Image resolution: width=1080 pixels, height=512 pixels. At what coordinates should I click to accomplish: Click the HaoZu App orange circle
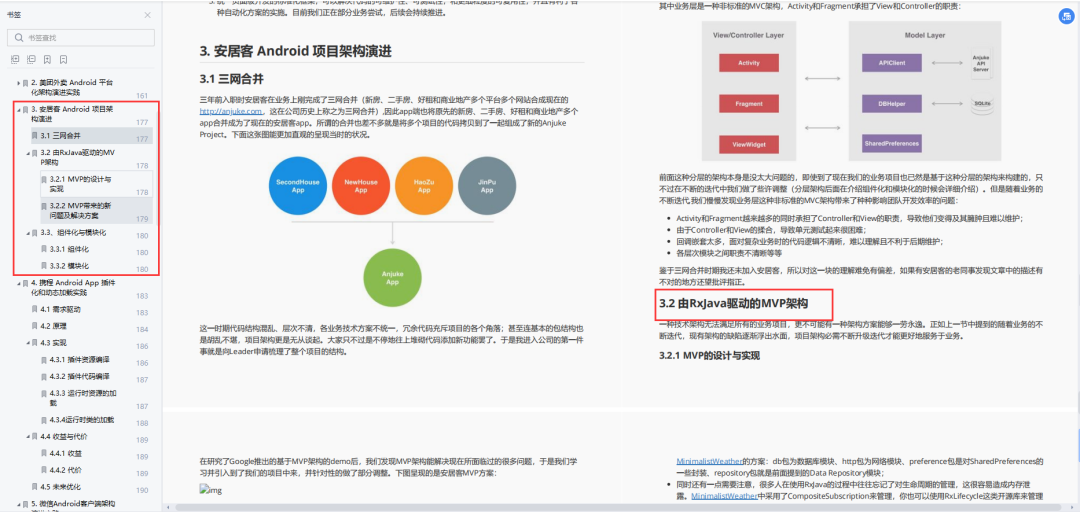point(424,185)
